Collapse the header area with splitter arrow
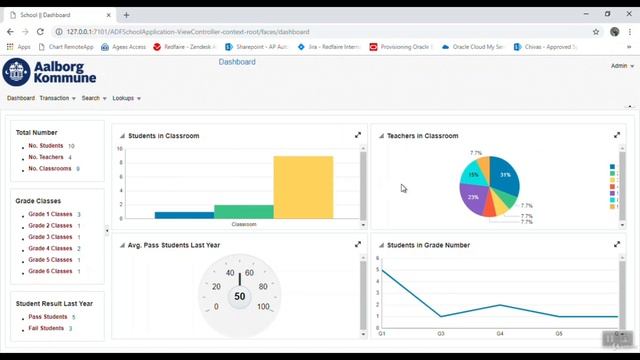The height and width of the screenshot is (360, 640). point(630,107)
